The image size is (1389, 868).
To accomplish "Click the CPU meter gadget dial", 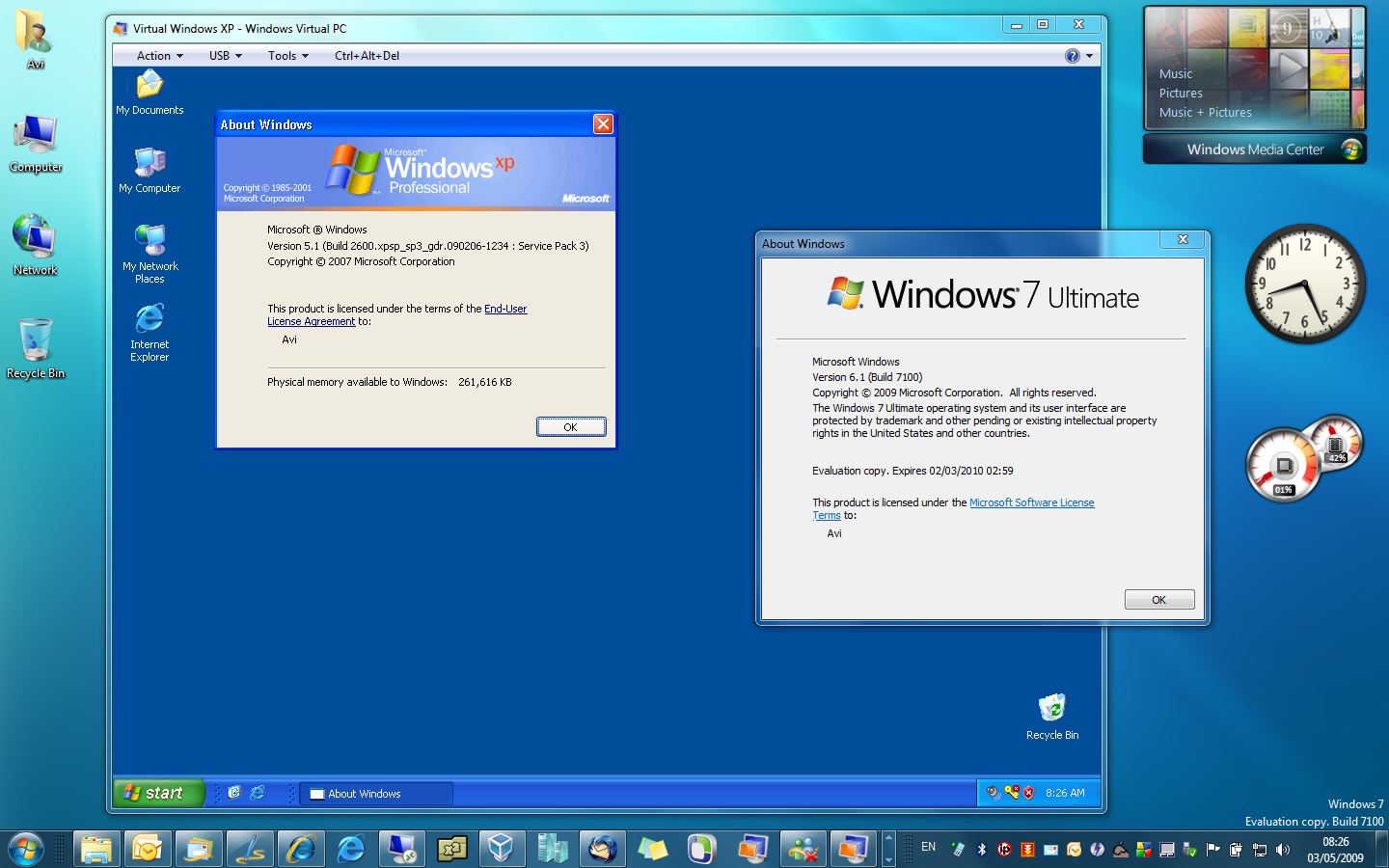I will click(1284, 467).
